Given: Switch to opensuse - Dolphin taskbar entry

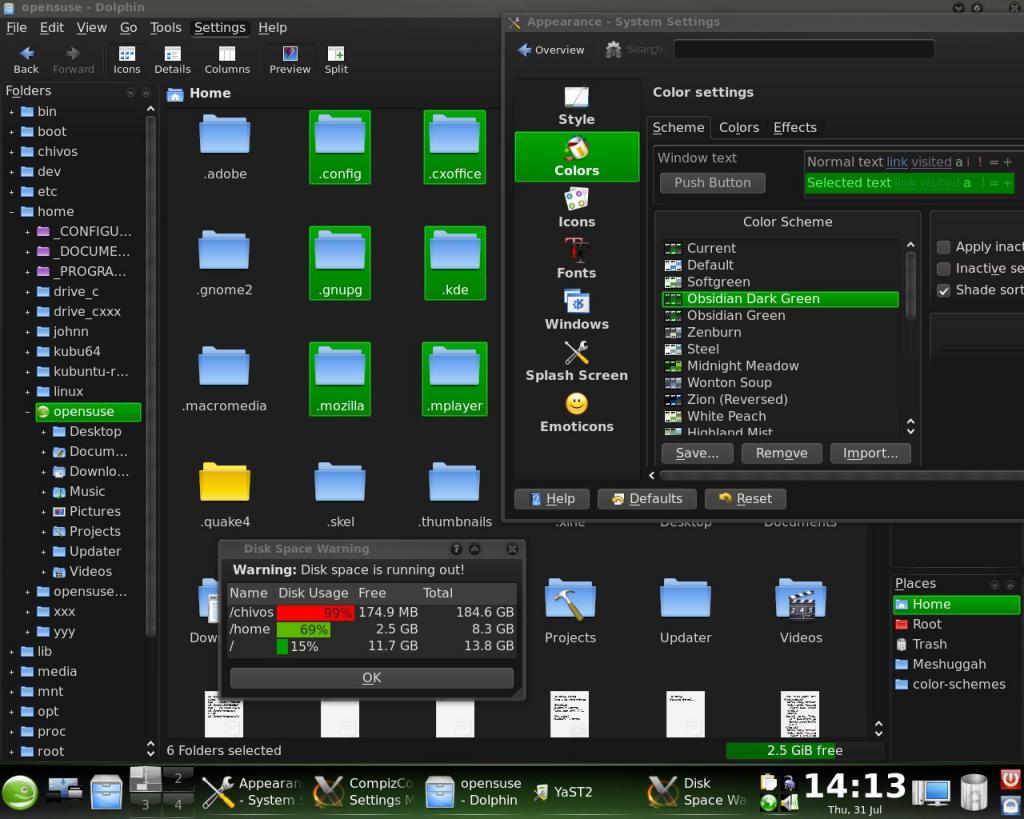Looking at the screenshot, I should point(473,792).
